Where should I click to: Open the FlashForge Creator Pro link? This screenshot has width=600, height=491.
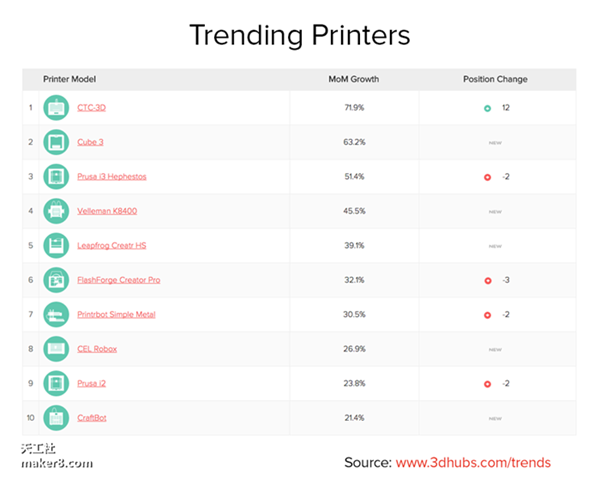click(118, 280)
